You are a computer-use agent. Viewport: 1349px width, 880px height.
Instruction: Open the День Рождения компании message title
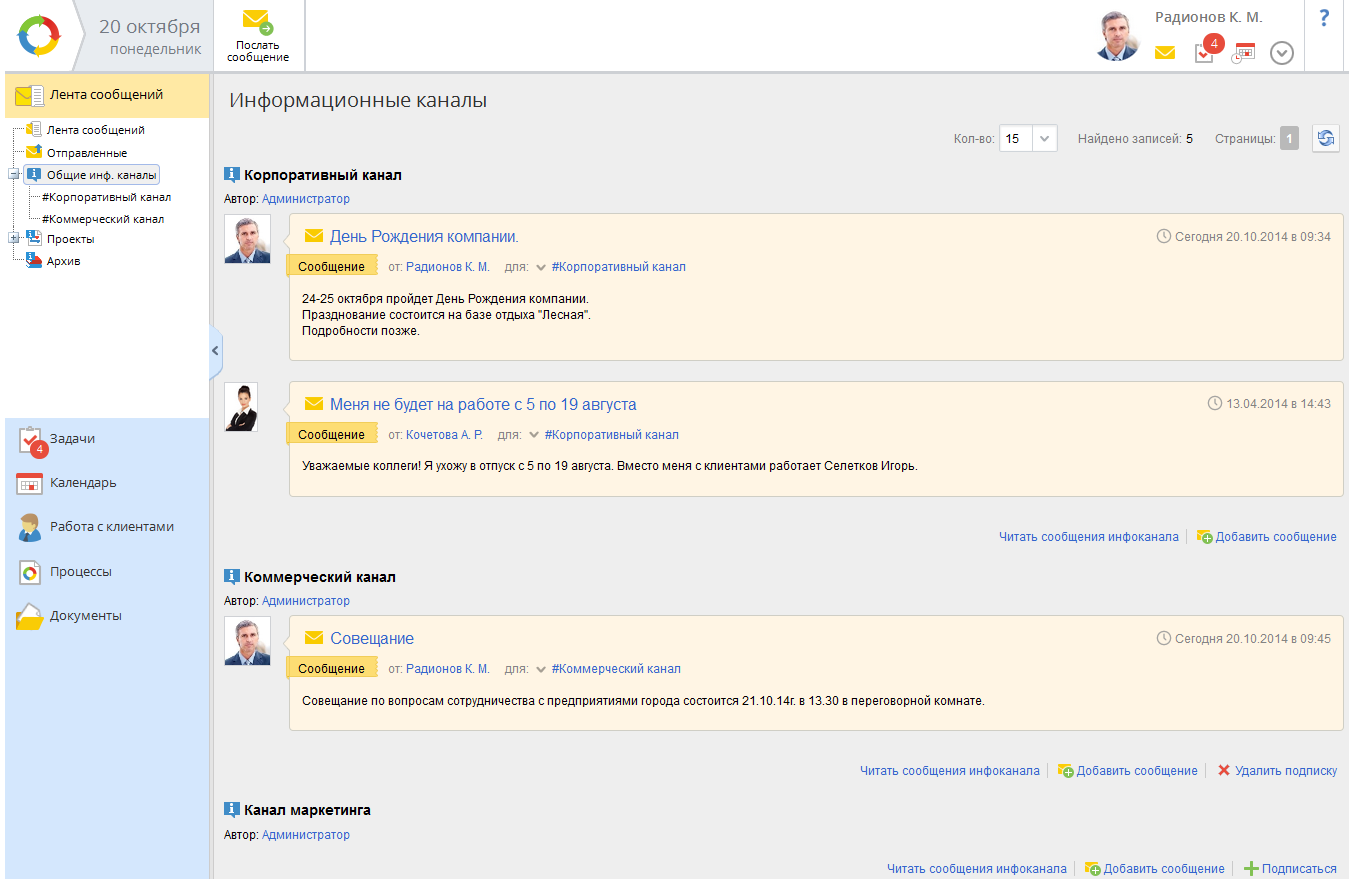pos(424,237)
